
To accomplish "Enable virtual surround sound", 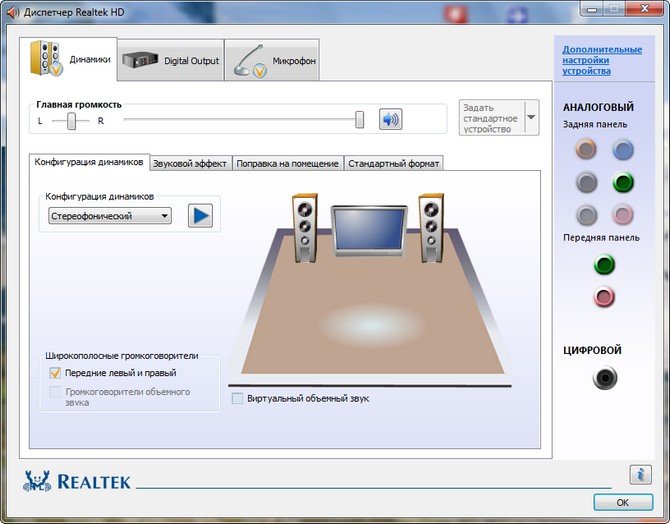I will pyautogui.click(x=237, y=398).
